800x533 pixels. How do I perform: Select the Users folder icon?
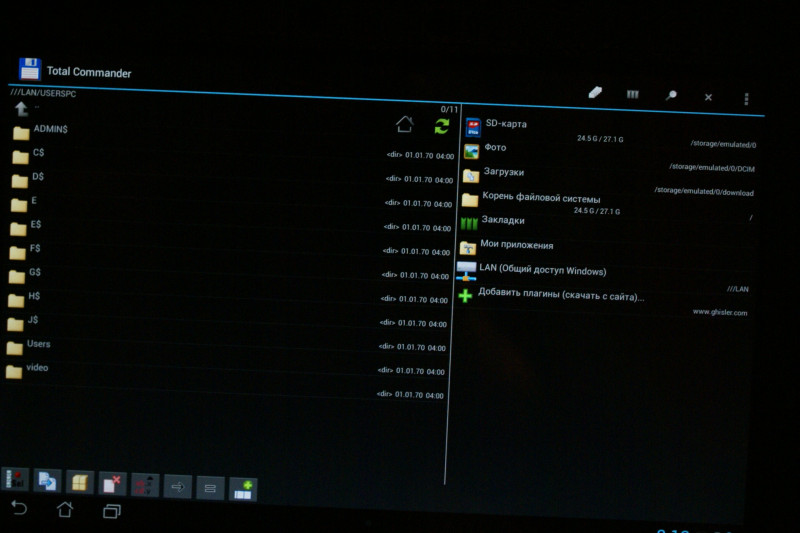point(14,348)
